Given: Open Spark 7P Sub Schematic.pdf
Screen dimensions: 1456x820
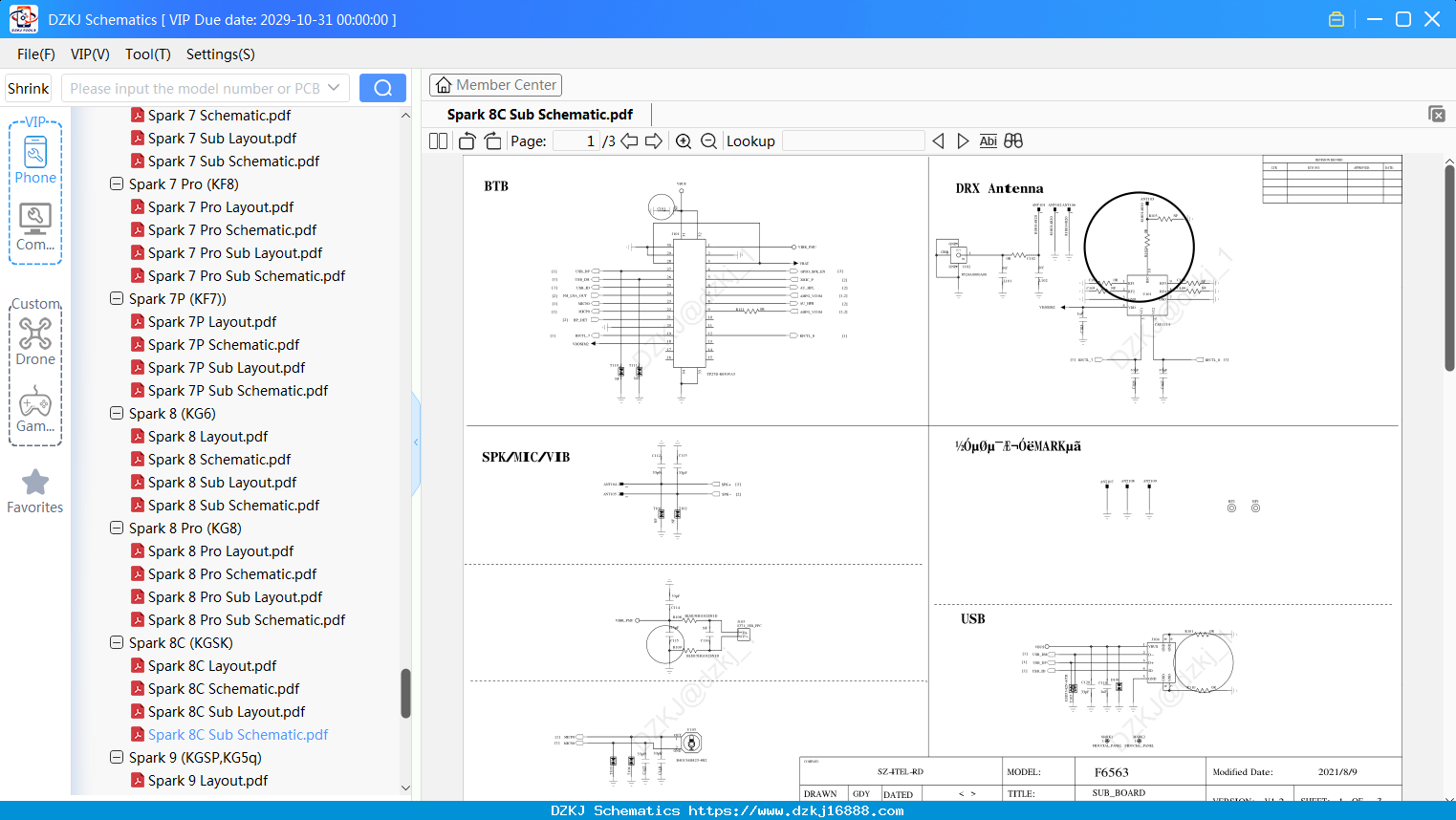Looking at the screenshot, I should [x=238, y=390].
